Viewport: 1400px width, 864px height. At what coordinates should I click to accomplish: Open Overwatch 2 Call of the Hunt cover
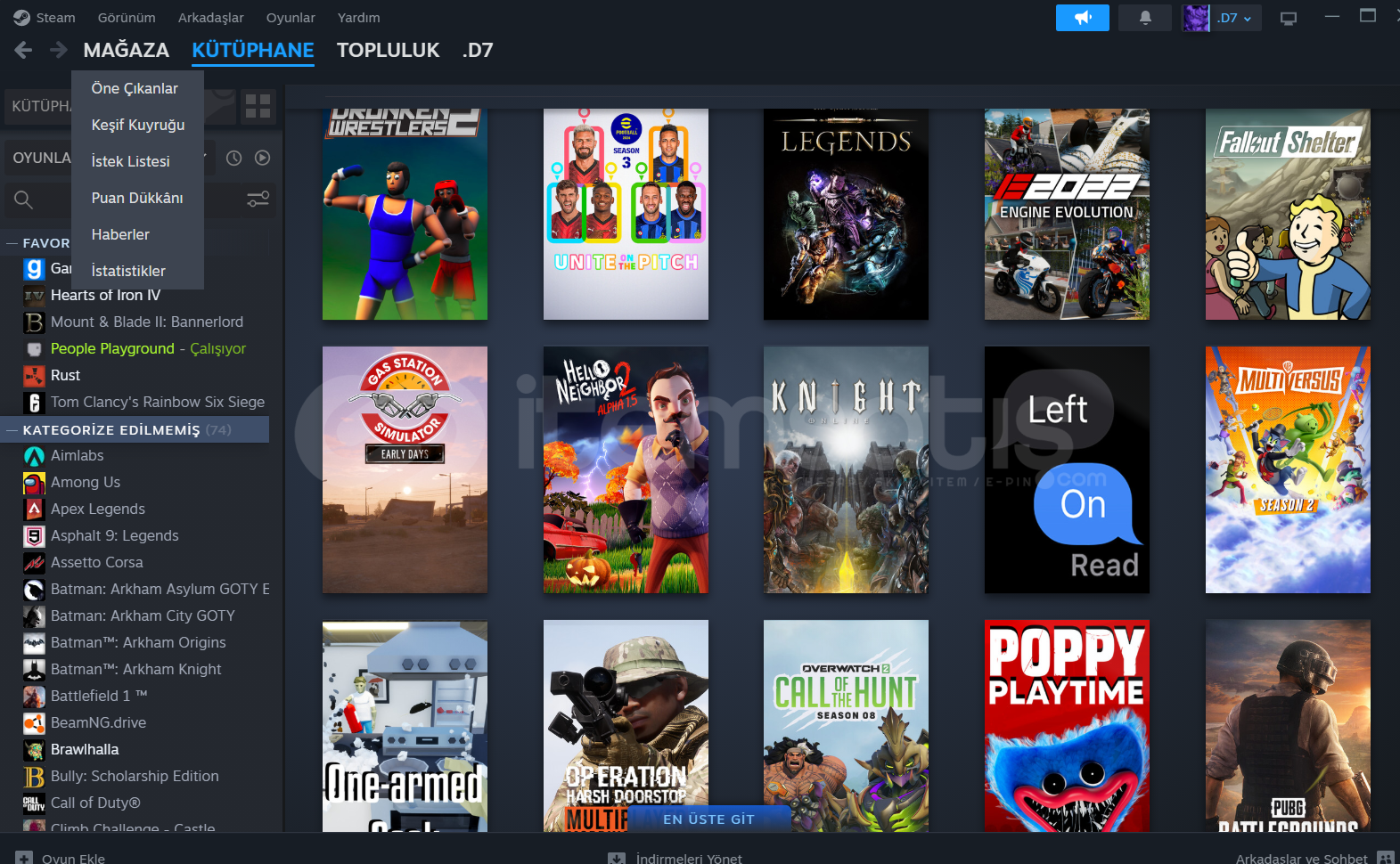point(846,726)
